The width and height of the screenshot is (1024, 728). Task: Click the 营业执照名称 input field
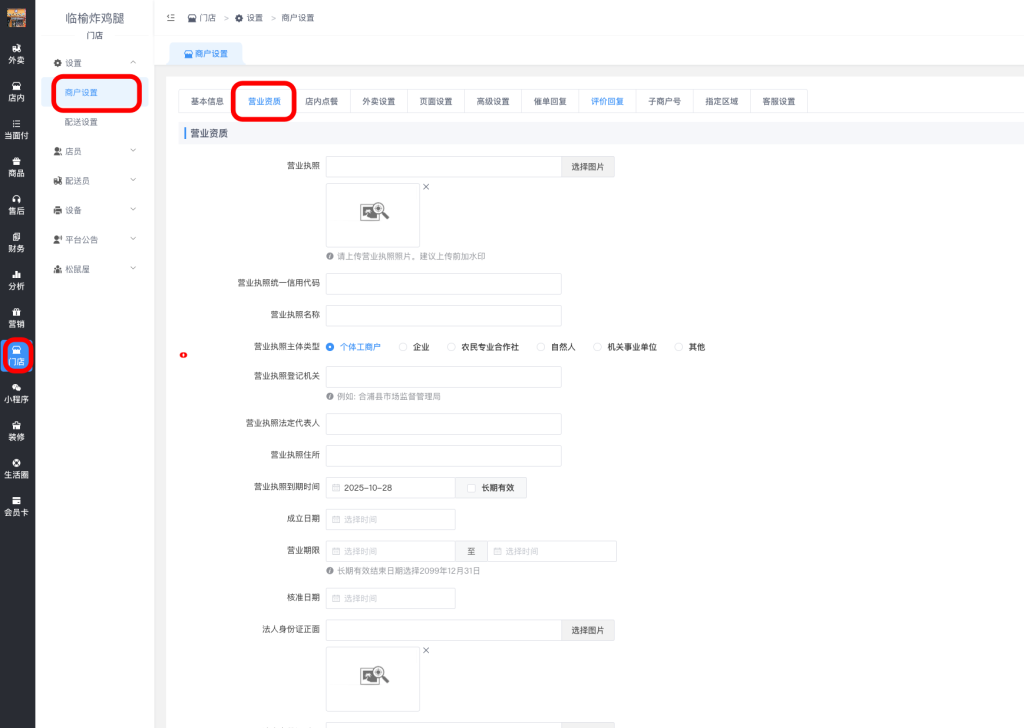pyautogui.click(x=443, y=315)
